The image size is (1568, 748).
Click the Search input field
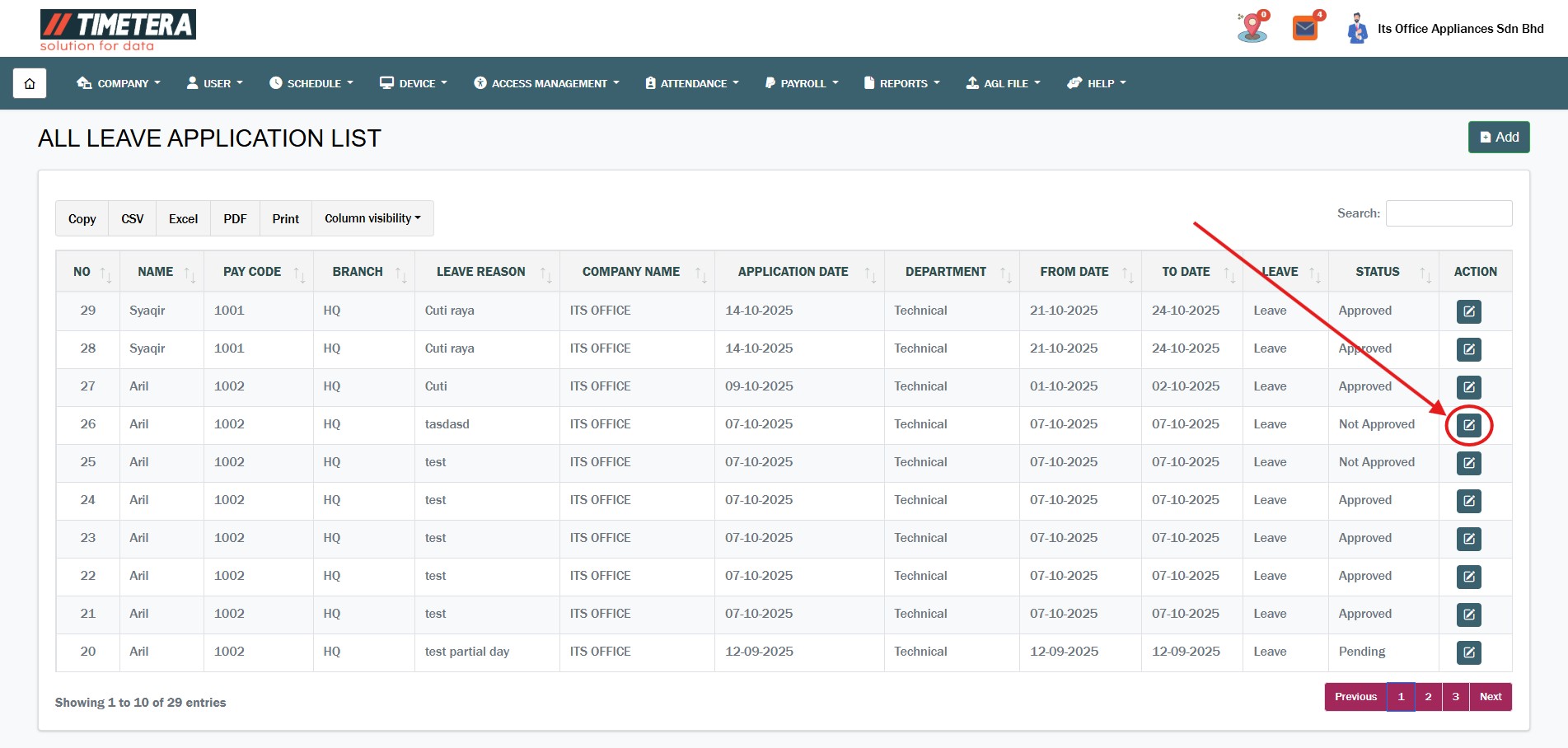tap(1449, 213)
